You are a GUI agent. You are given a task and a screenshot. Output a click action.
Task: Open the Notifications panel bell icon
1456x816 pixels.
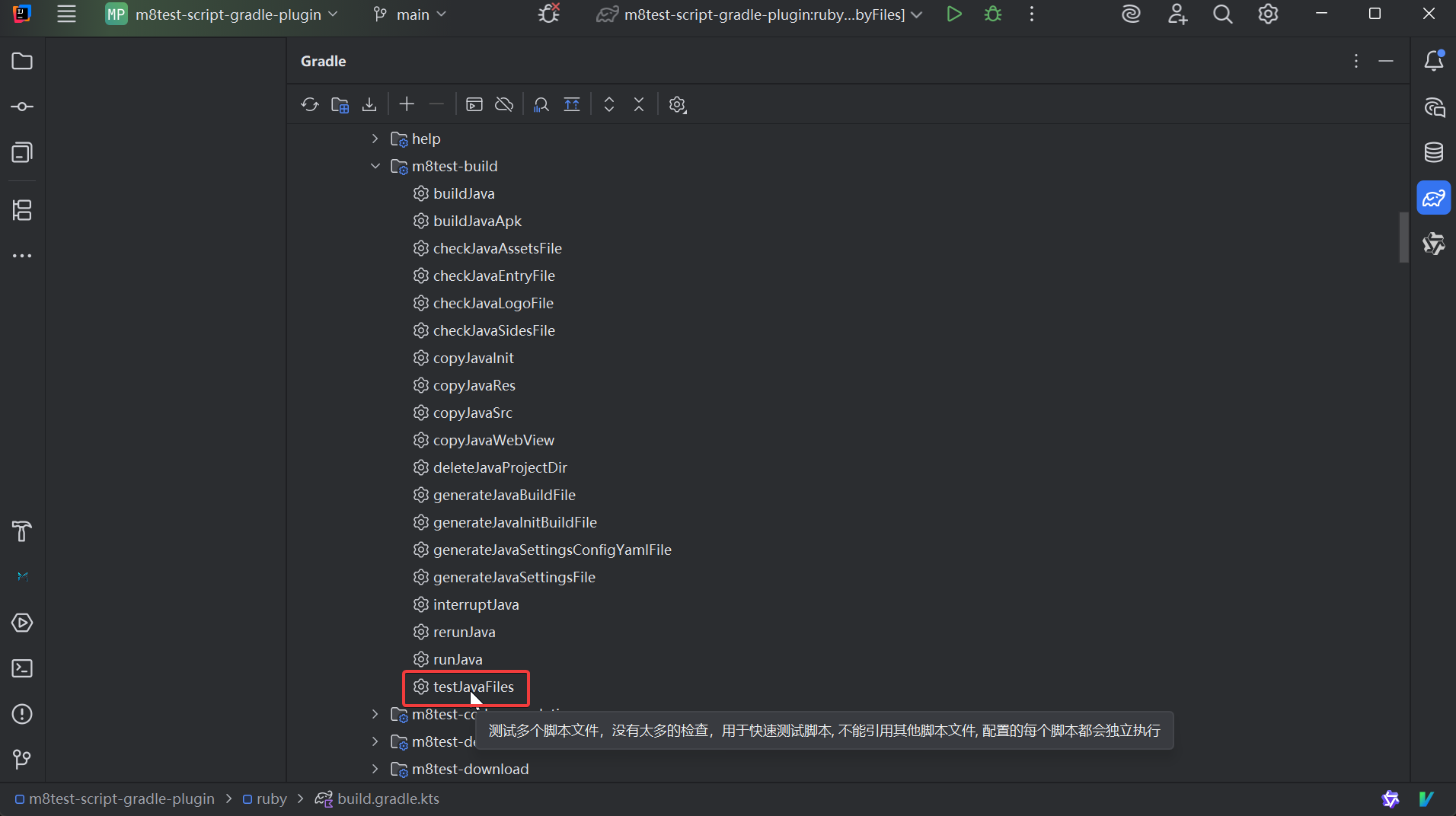(1434, 61)
